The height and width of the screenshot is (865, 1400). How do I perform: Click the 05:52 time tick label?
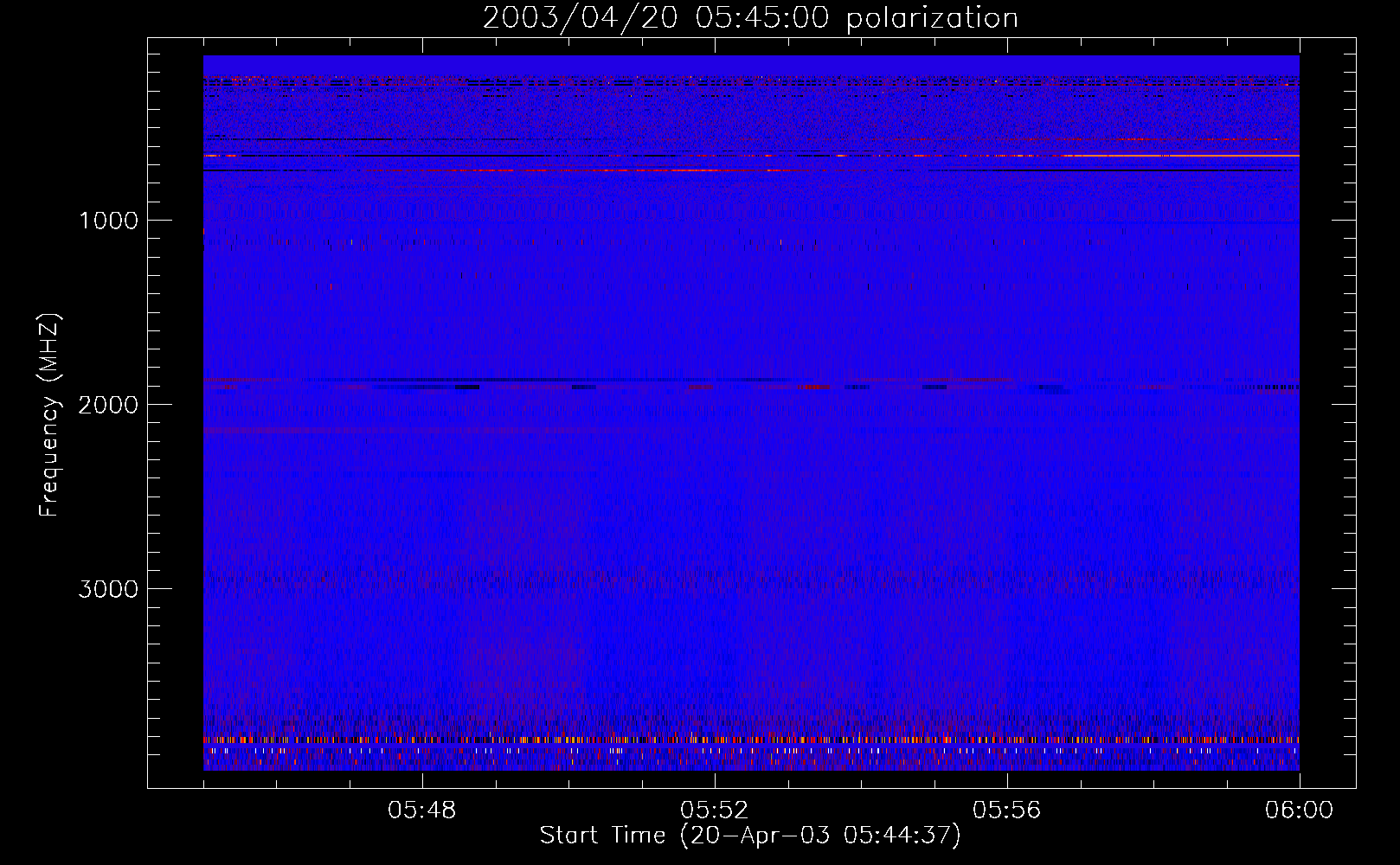pos(715,811)
